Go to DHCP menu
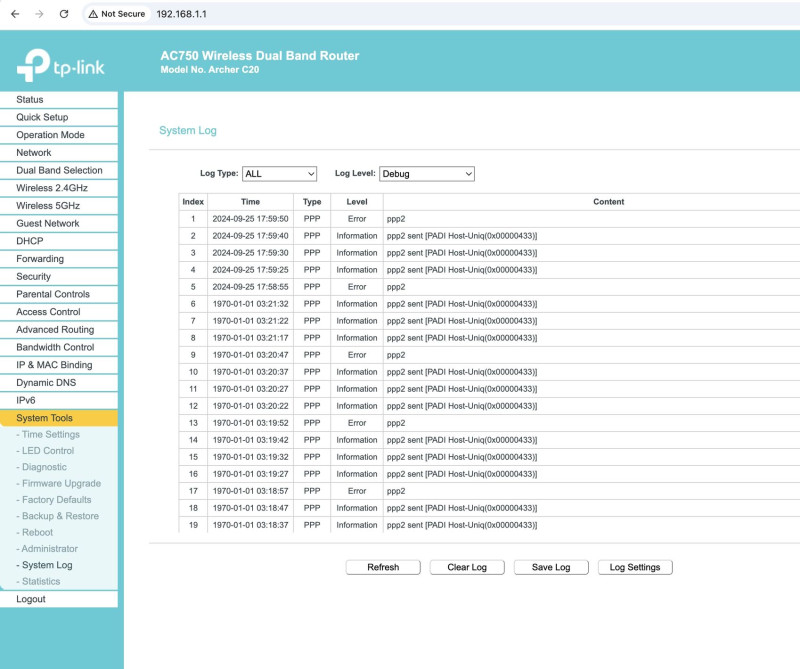 pos(59,241)
